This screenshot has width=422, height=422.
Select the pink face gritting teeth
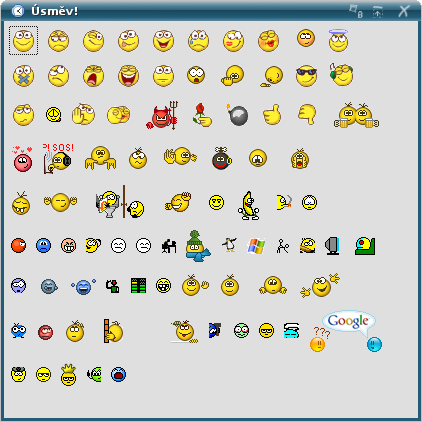68,246
